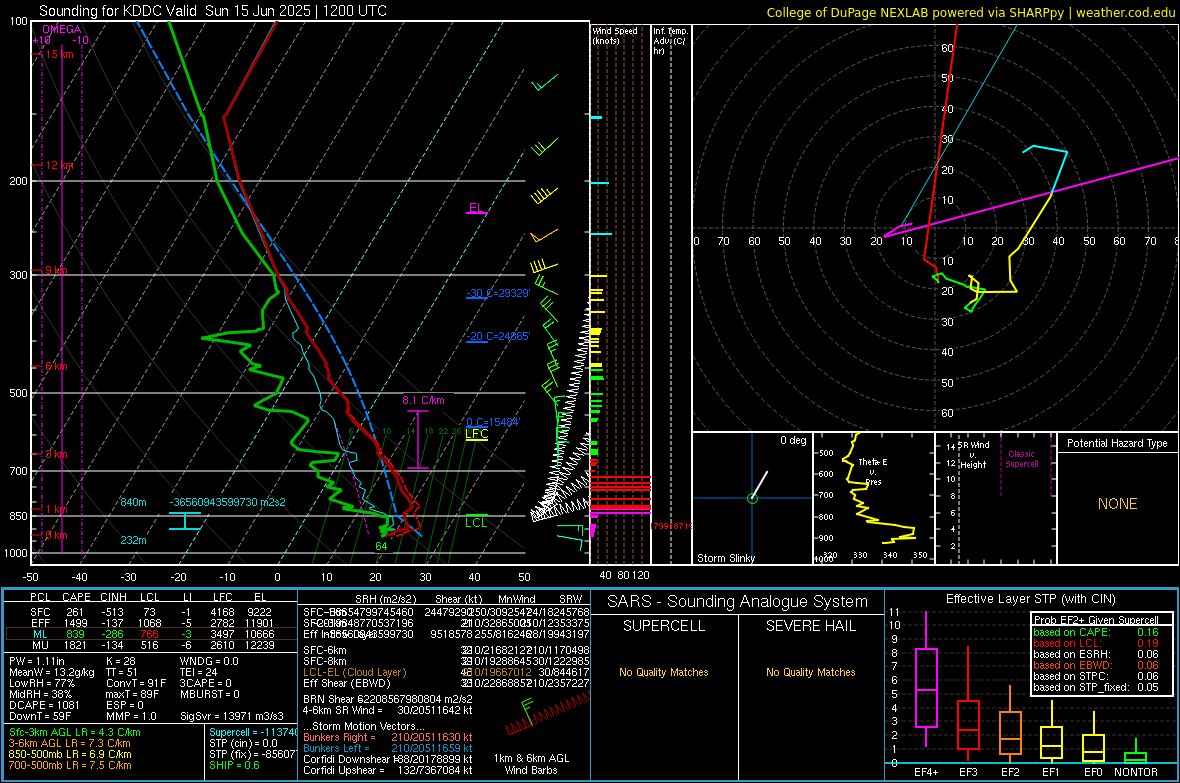This screenshot has height=783, width=1180.
Task: Click the '12 km' height marker
Action: [60, 165]
